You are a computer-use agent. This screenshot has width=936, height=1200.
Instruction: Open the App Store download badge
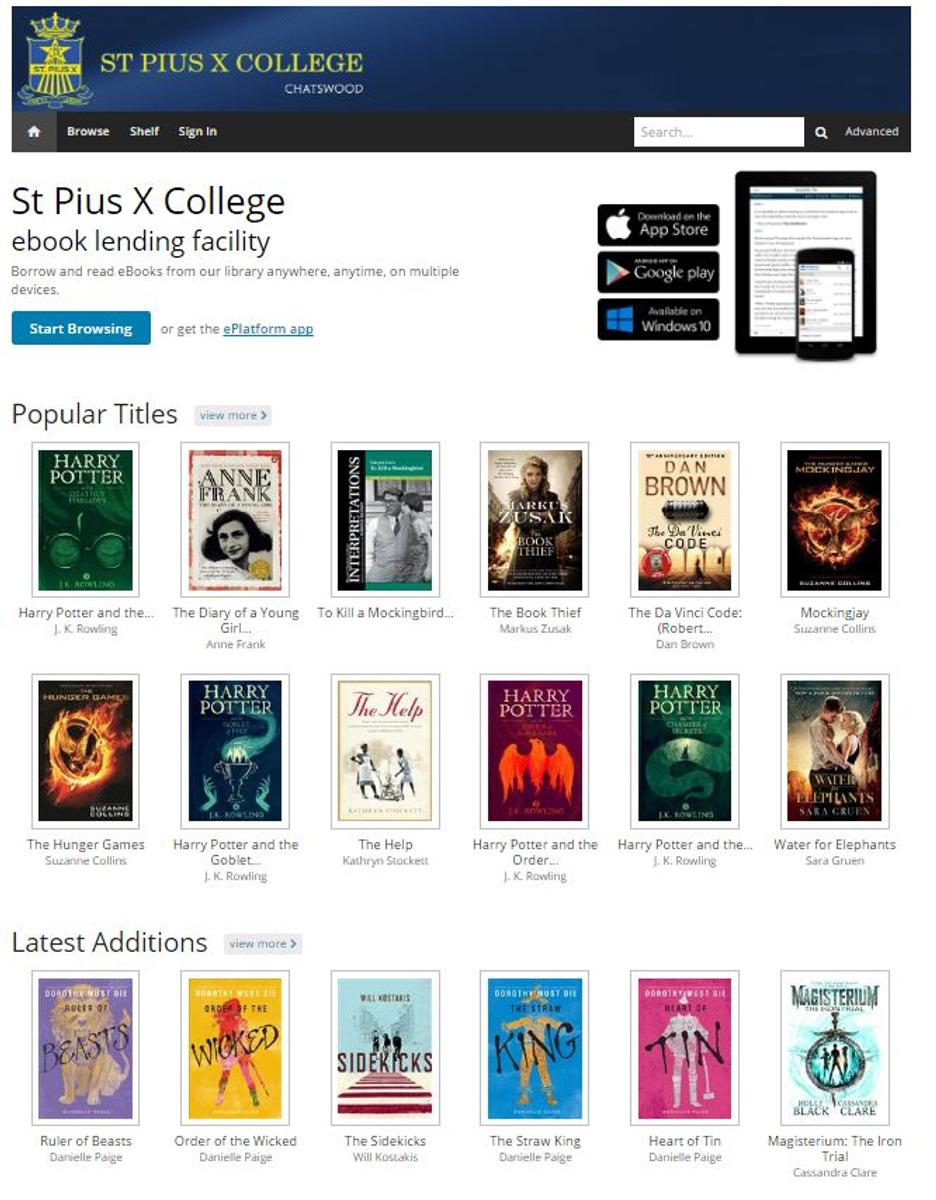coord(658,225)
